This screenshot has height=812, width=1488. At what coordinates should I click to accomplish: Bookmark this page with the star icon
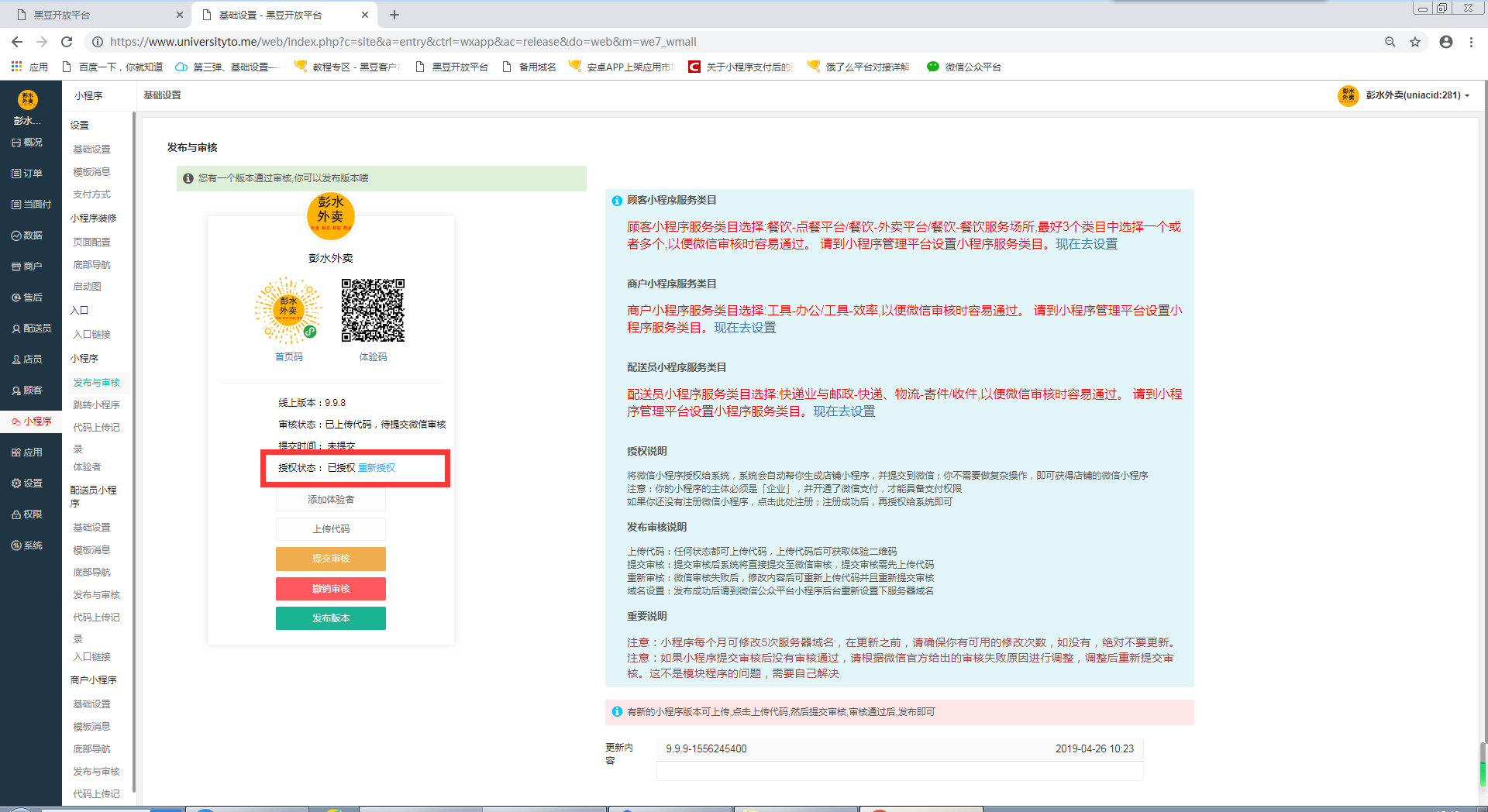point(1415,42)
